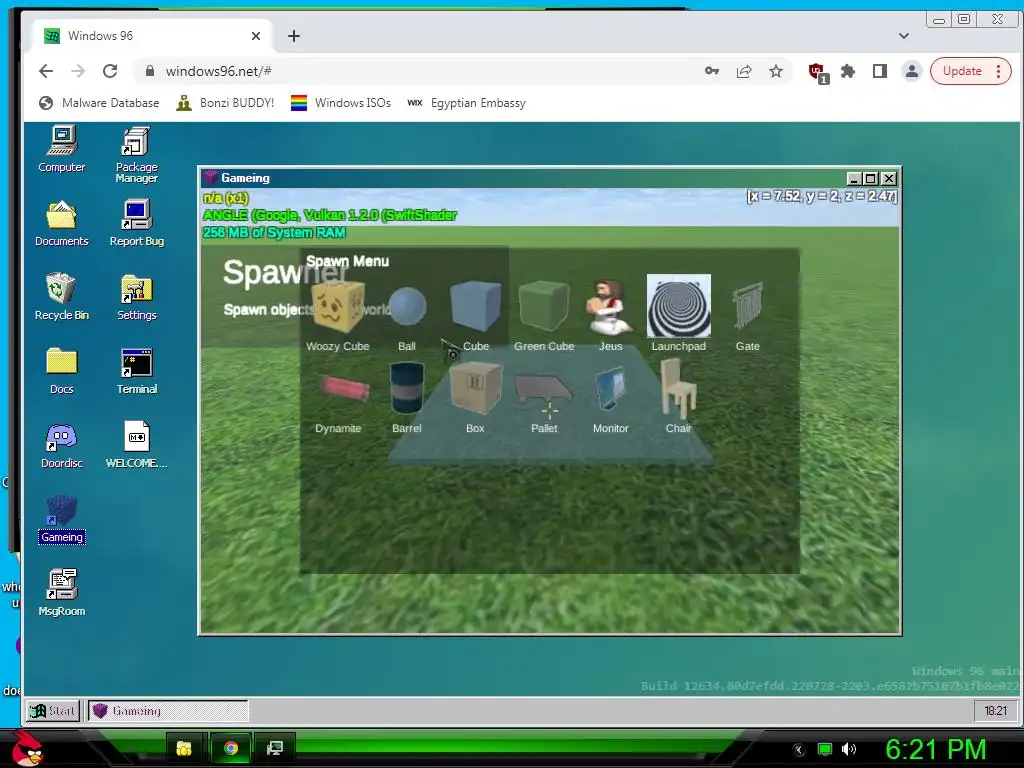This screenshot has width=1024, height=768.
Task: Open the Report Bug shortcut
Action: (x=136, y=223)
